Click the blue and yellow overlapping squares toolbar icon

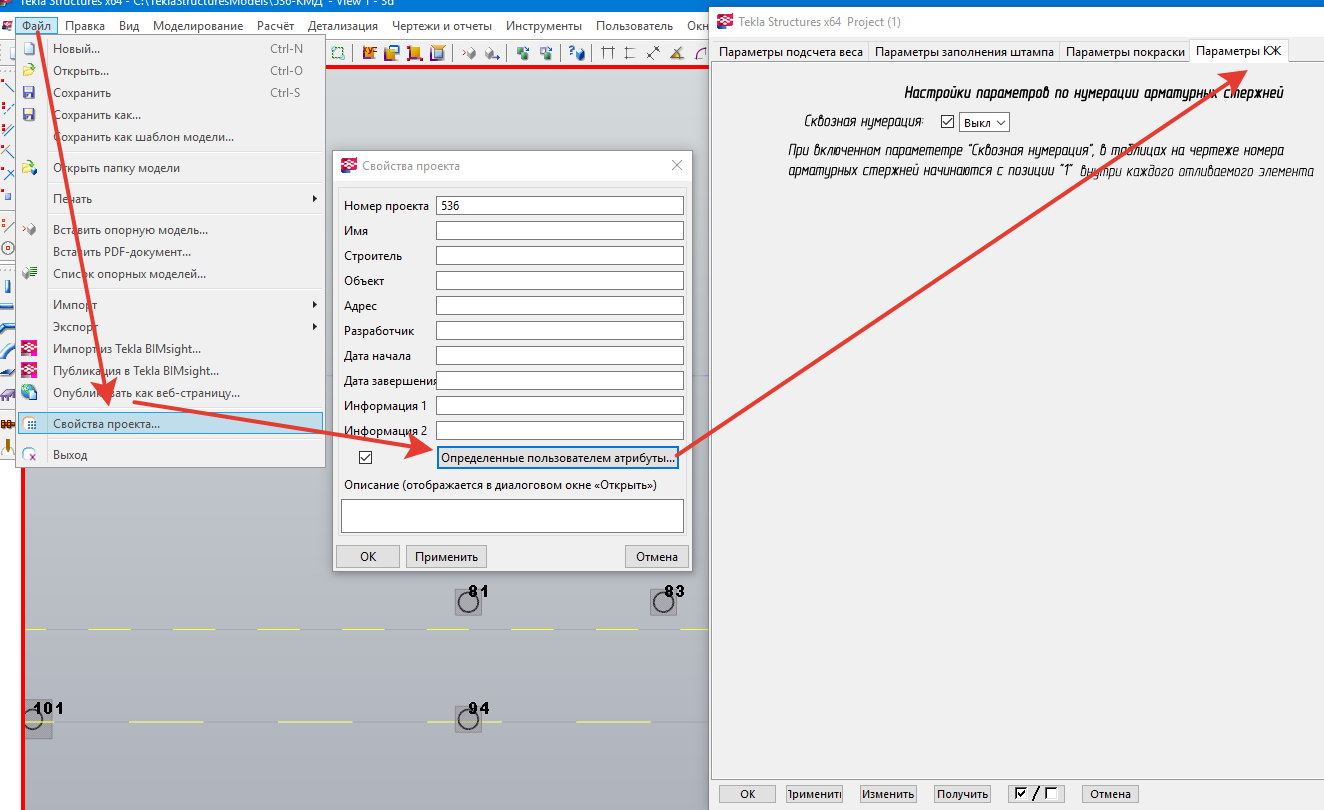[392, 53]
